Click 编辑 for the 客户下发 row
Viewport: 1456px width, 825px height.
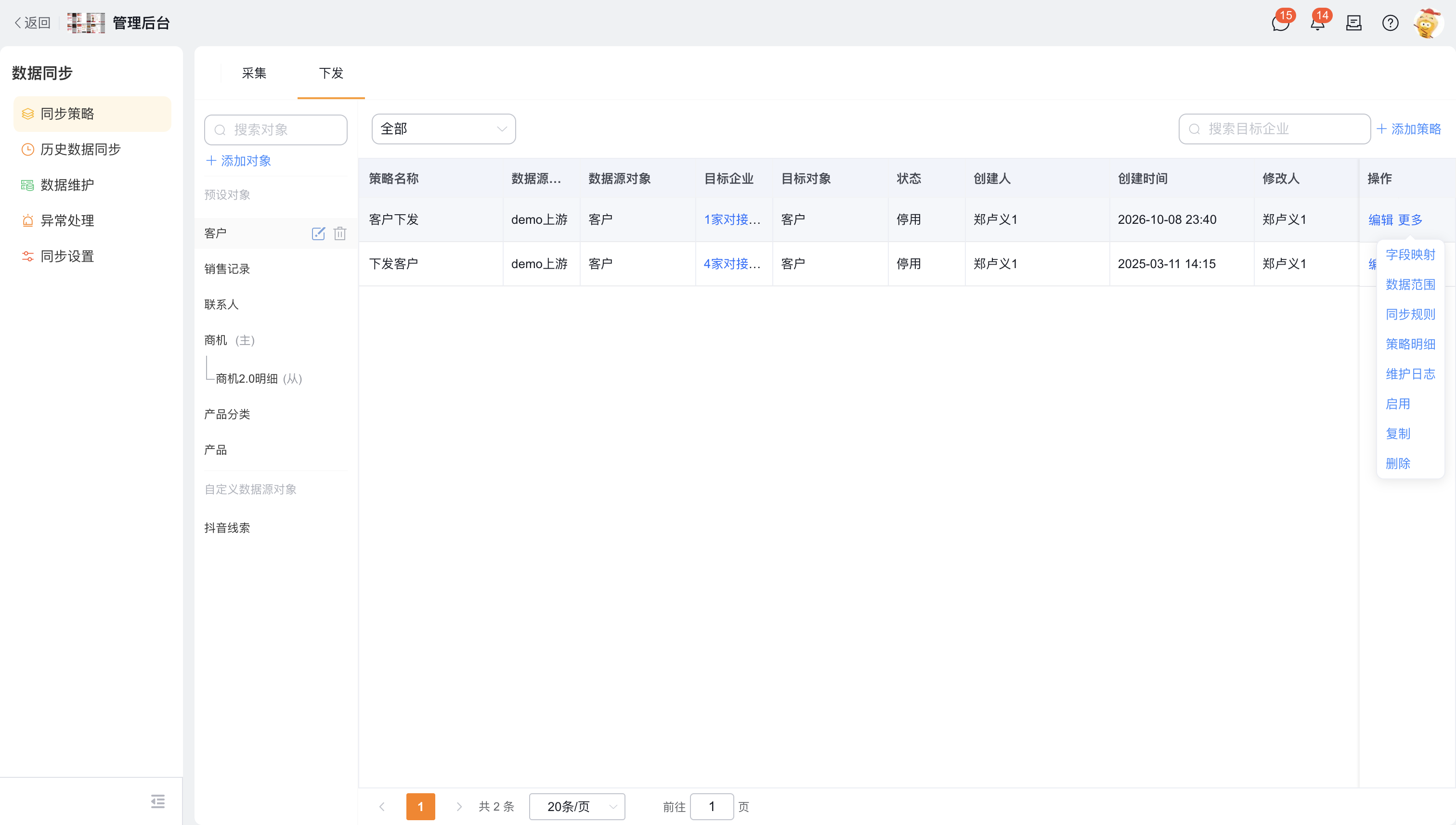[x=1380, y=220]
